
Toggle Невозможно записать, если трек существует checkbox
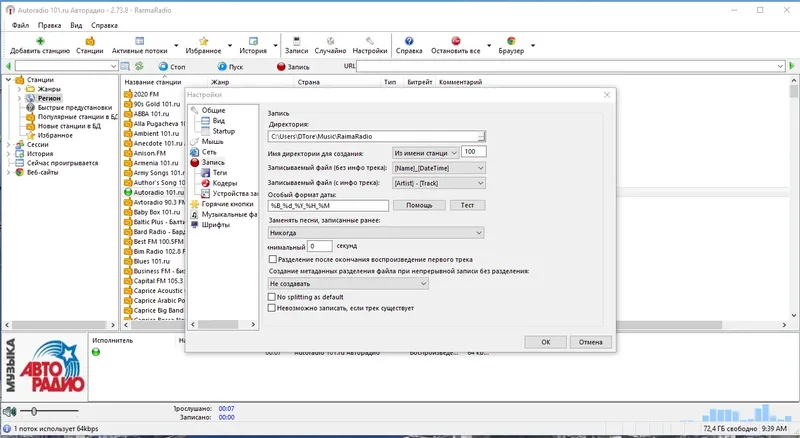(x=272, y=308)
